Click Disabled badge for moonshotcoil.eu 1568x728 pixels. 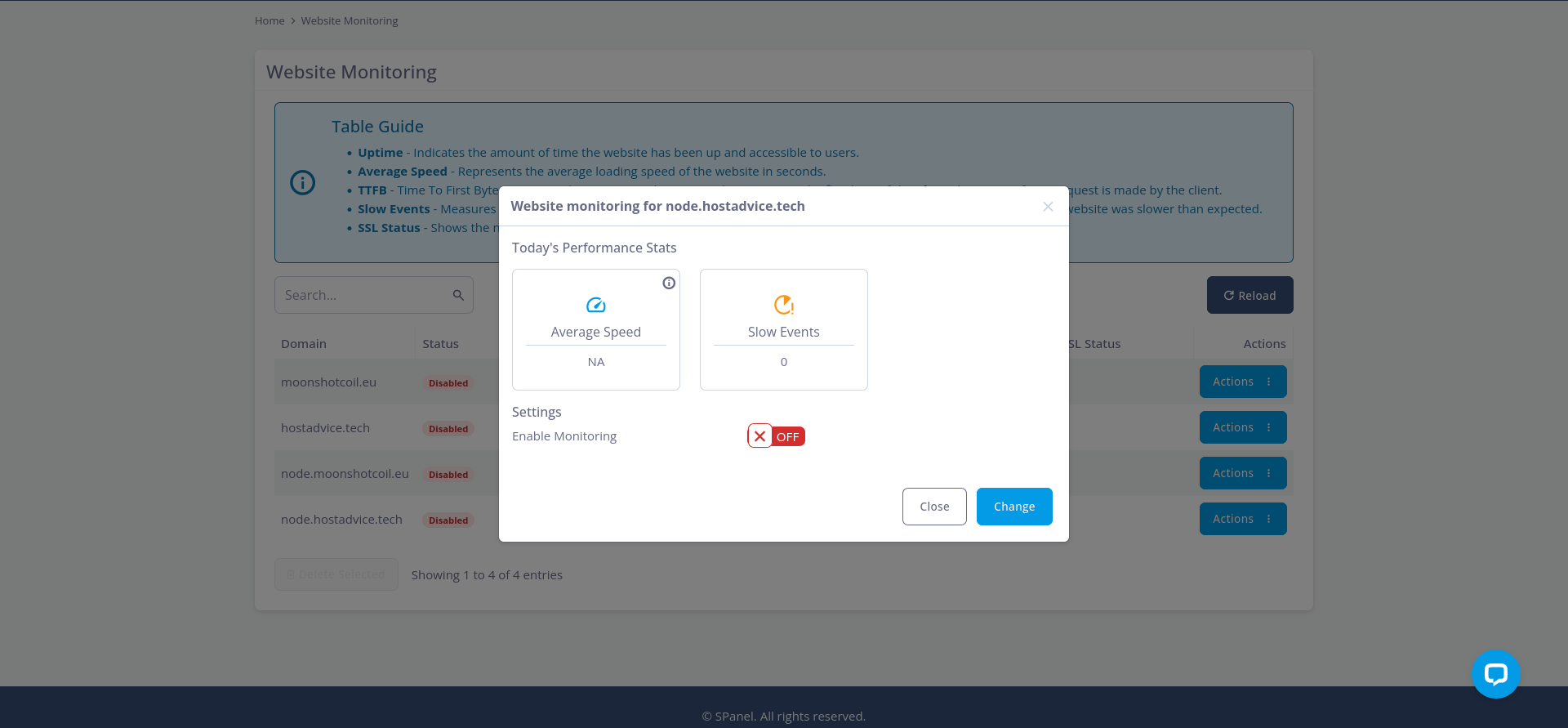point(448,382)
